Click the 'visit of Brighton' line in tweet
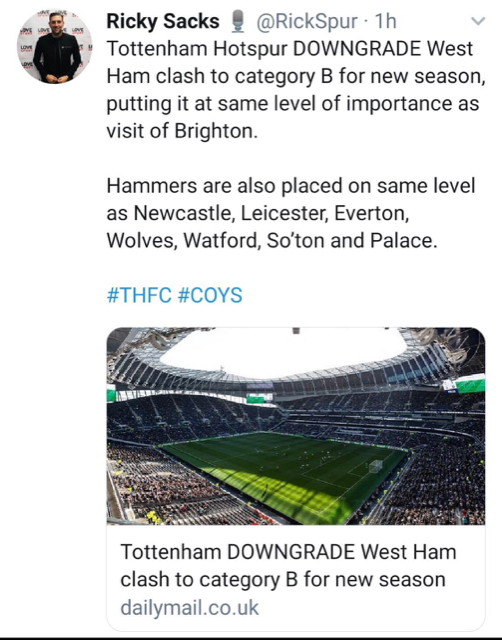Viewport: 502px width, 640px height. [182, 131]
